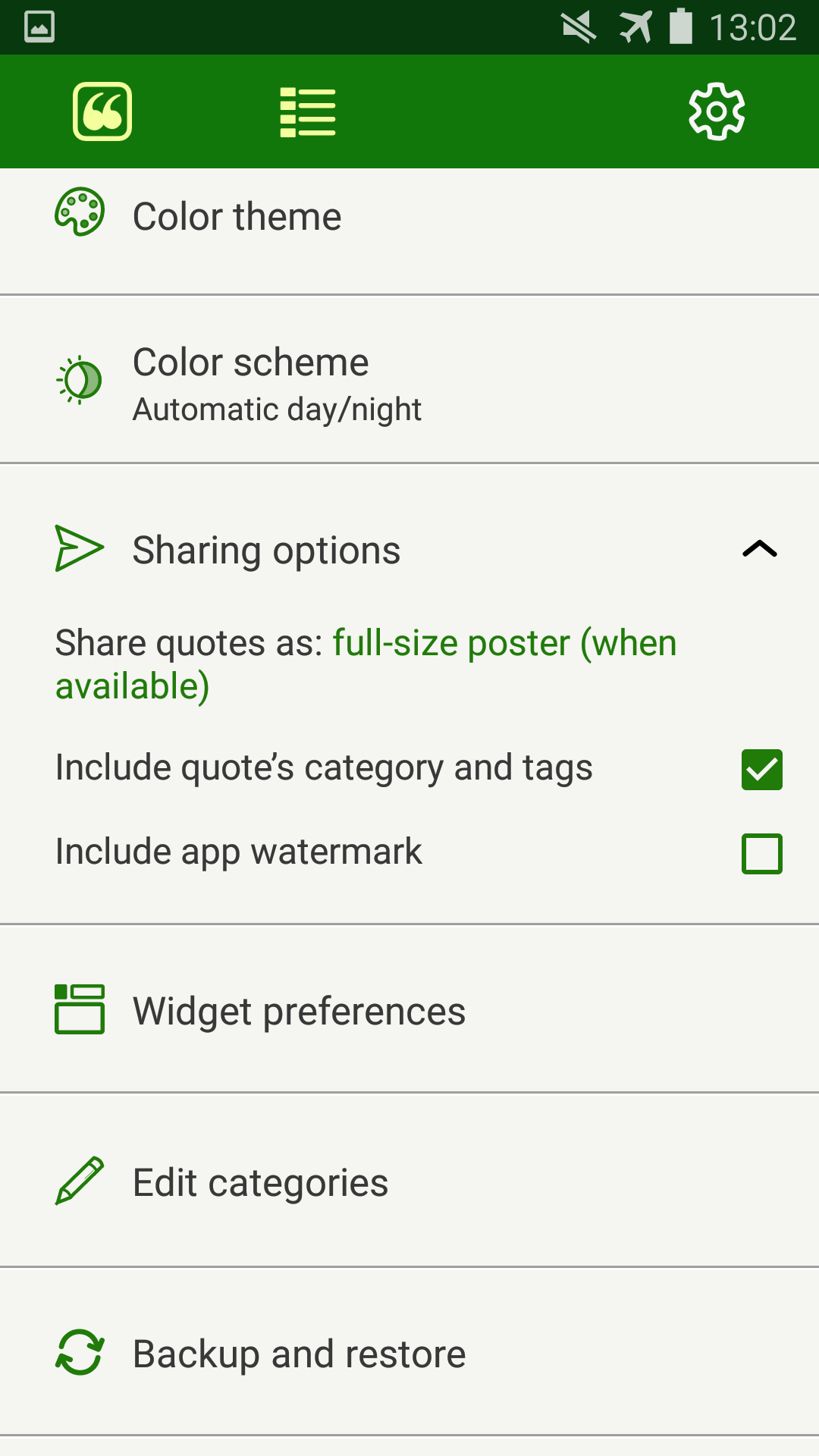Image resolution: width=819 pixels, height=1456 pixels.
Task: Tap the day/night Color scheme icon
Action: click(x=80, y=379)
